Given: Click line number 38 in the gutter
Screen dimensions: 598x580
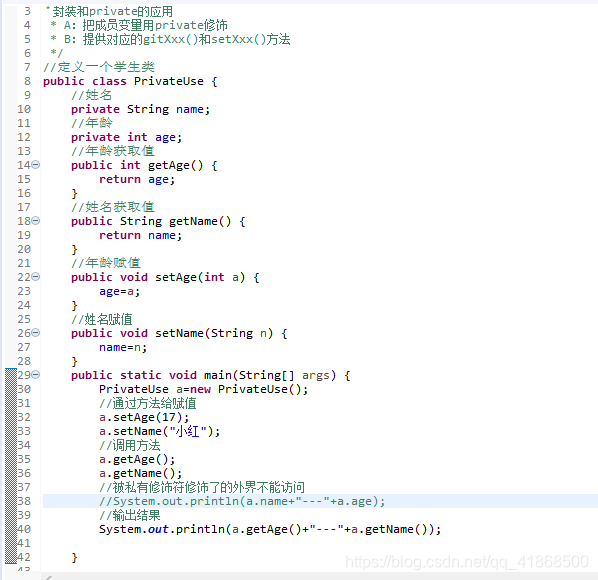Looking at the screenshot, I should pos(24,501).
